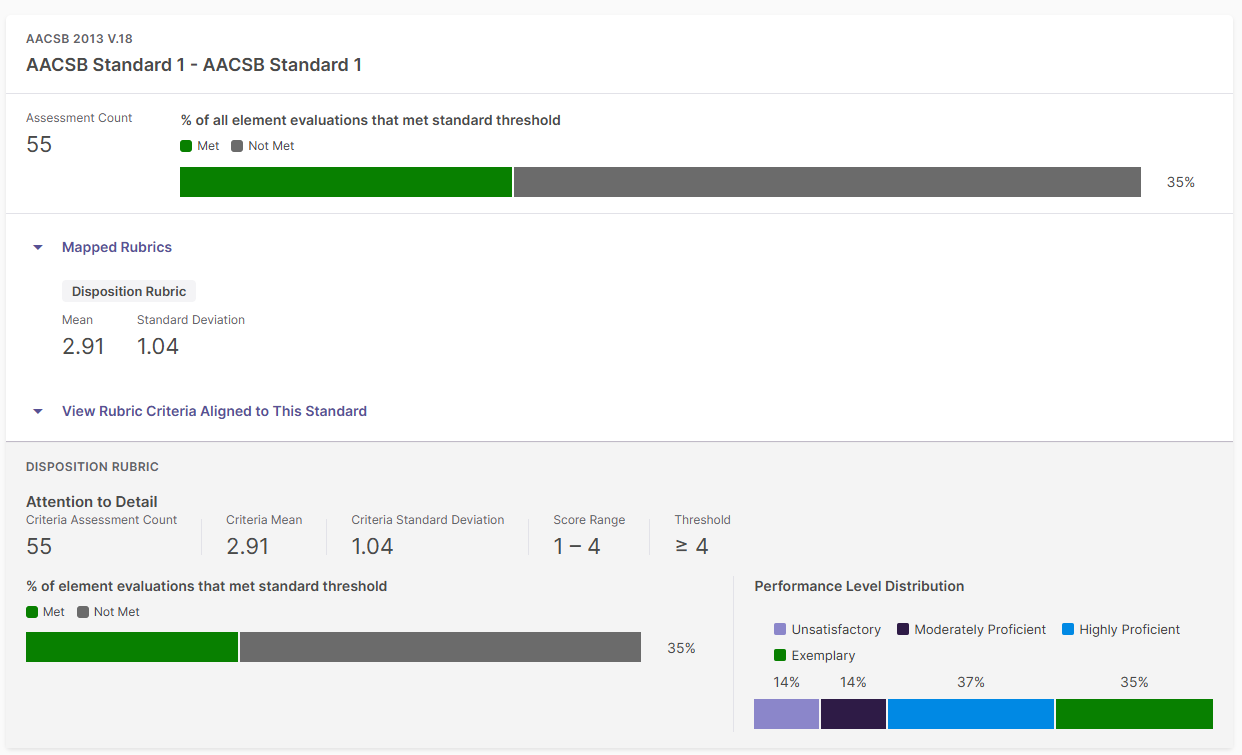Click the green Met segment of criteria bar
Screen dimensions: 1242x755
coord(132,647)
